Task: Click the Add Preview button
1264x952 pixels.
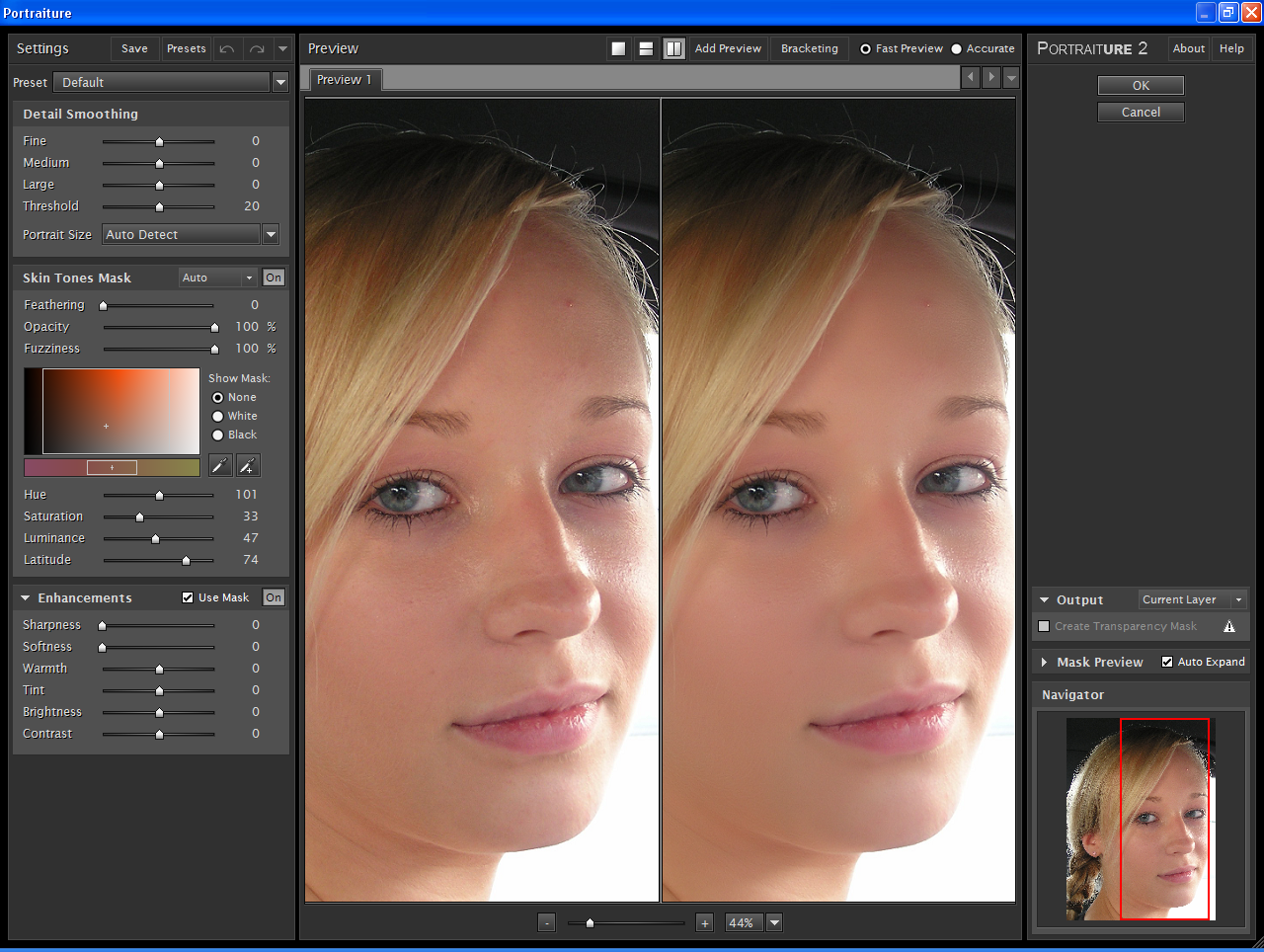Action: (728, 47)
